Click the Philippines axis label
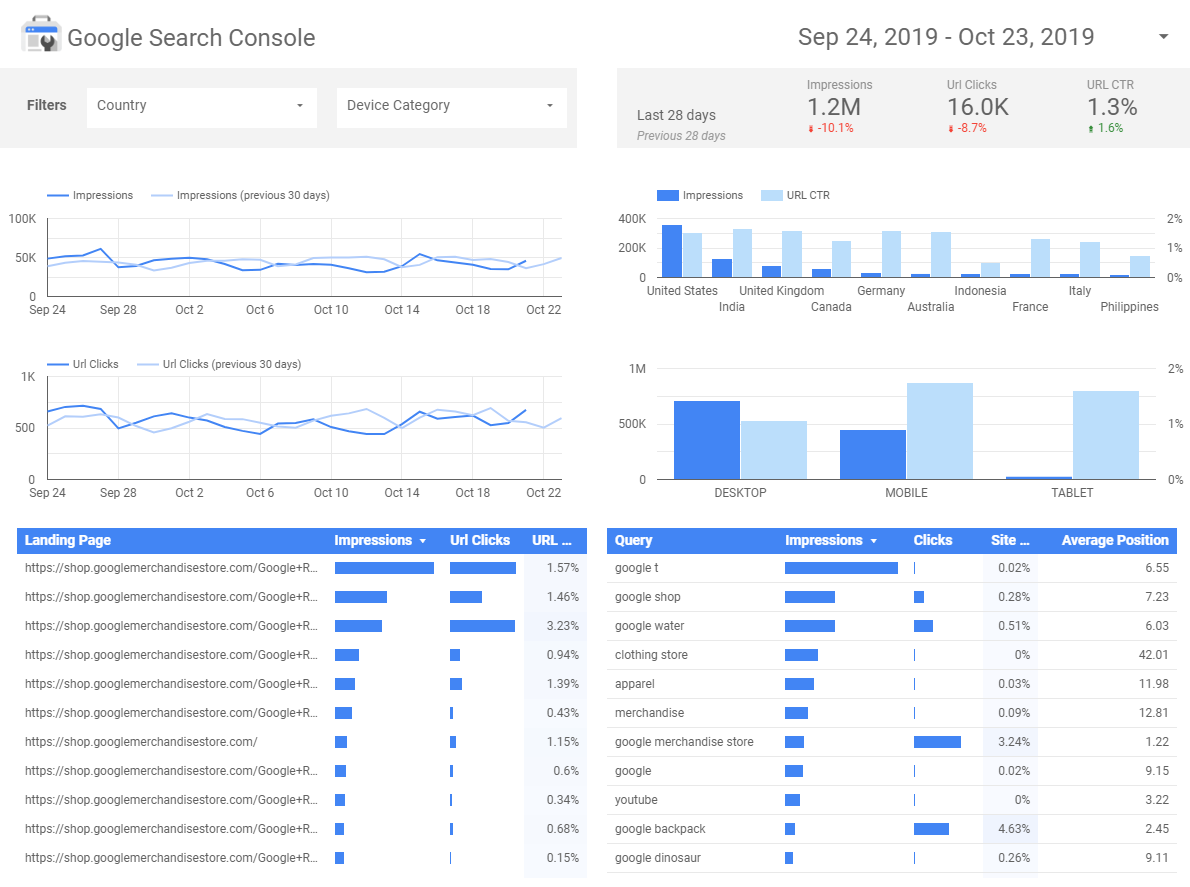The height and width of the screenshot is (887, 1190). tap(1129, 307)
